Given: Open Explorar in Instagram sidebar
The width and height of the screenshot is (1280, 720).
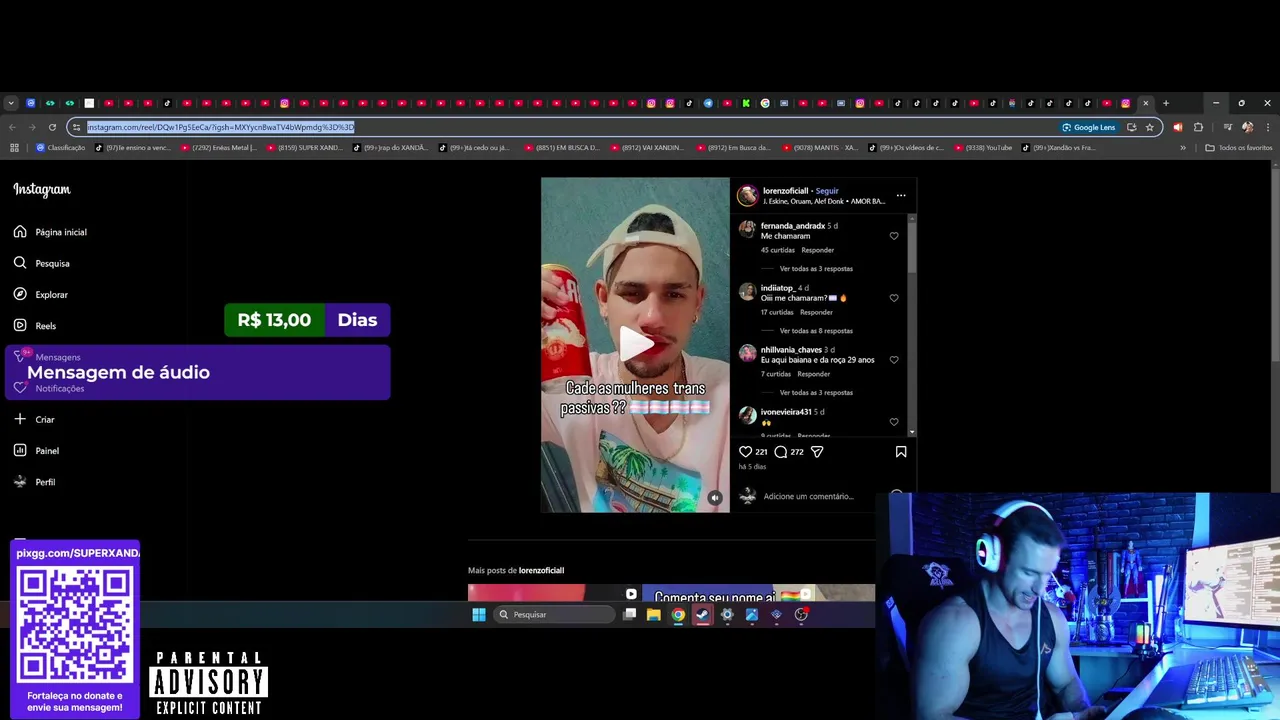Looking at the screenshot, I should coord(41,294).
